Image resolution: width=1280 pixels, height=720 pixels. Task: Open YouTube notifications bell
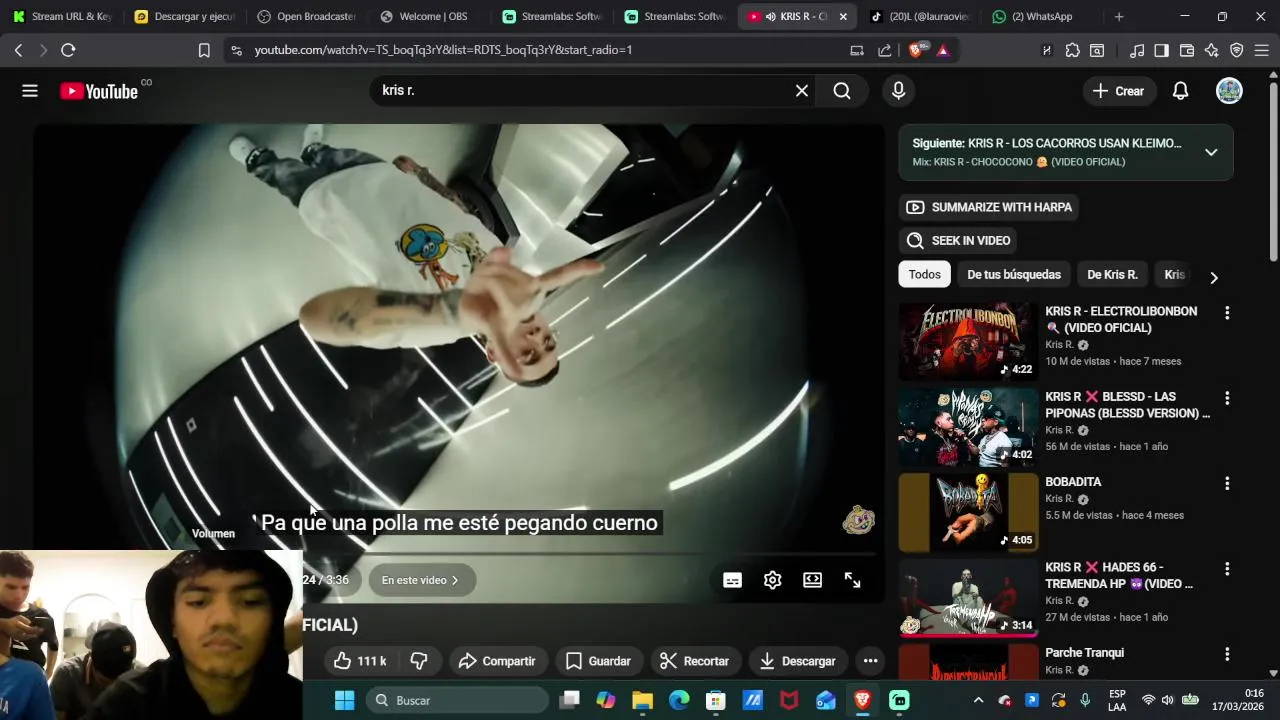(x=1180, y=91)
